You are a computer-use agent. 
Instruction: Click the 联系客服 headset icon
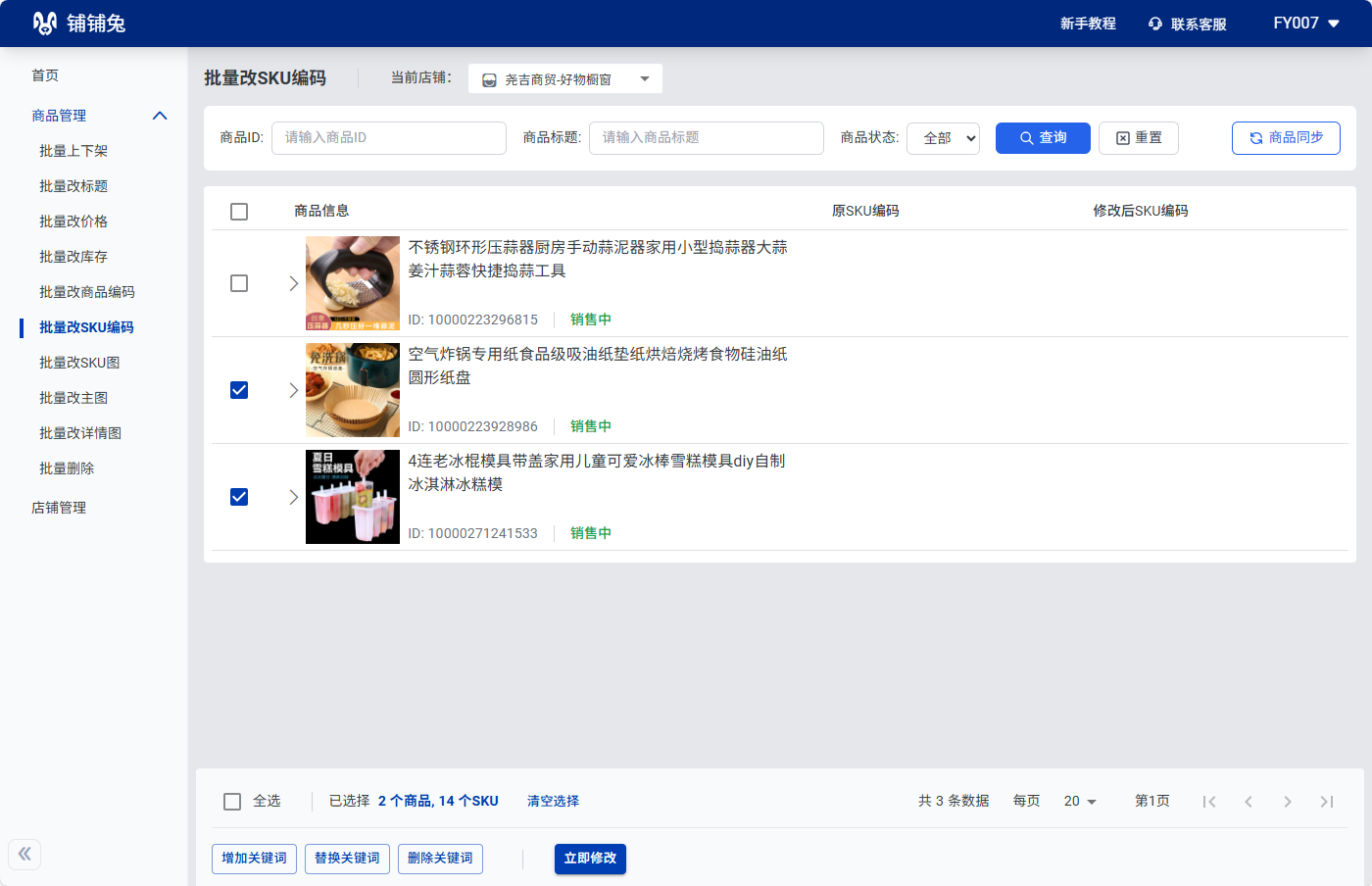click(x=1155, y=24)
